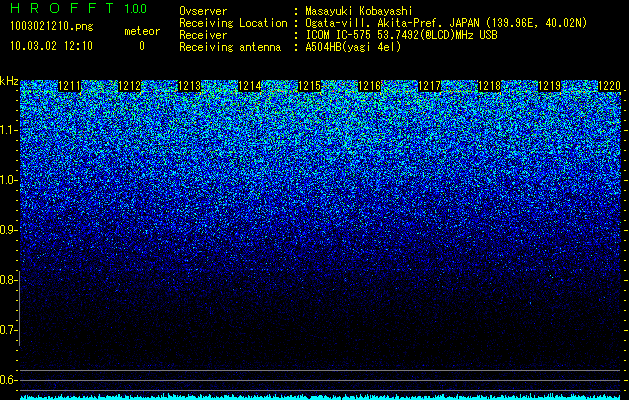The image size is (629, 400).
Task: Click the Ogata-vill. Akita-Pref. JAPAN location text
Action: 446,23
